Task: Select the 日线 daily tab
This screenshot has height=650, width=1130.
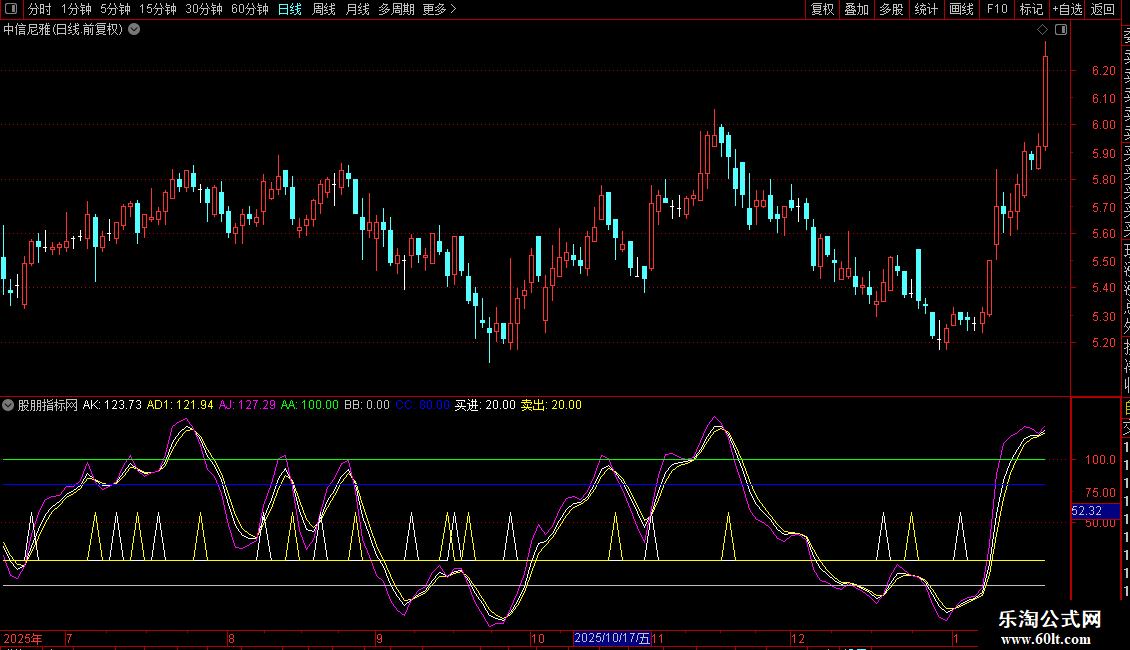Action: (x=289, y=9)
